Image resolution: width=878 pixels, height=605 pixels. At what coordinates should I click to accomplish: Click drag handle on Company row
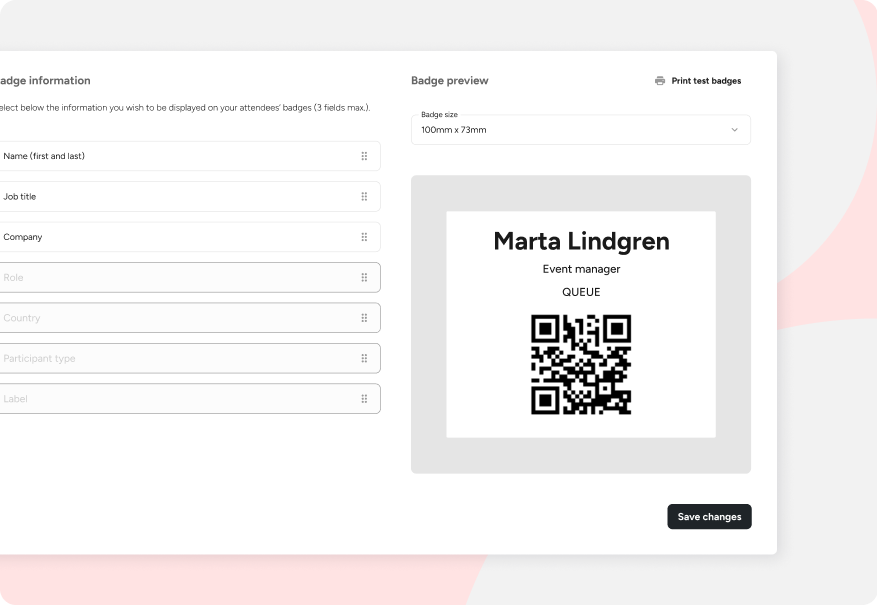coord(365,237)
